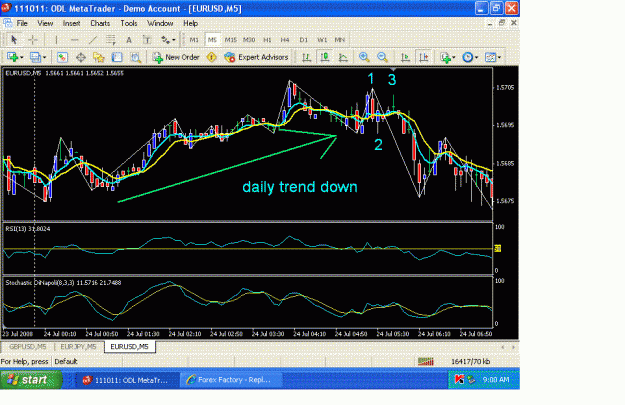Select the equidistant channel tool
The height and width of the screenshot is (405, 625).
(111, 39)
